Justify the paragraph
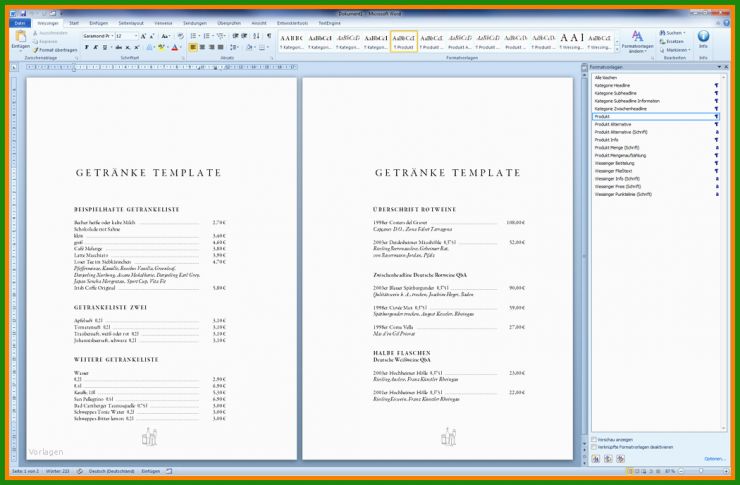 (x=220, y=48)
